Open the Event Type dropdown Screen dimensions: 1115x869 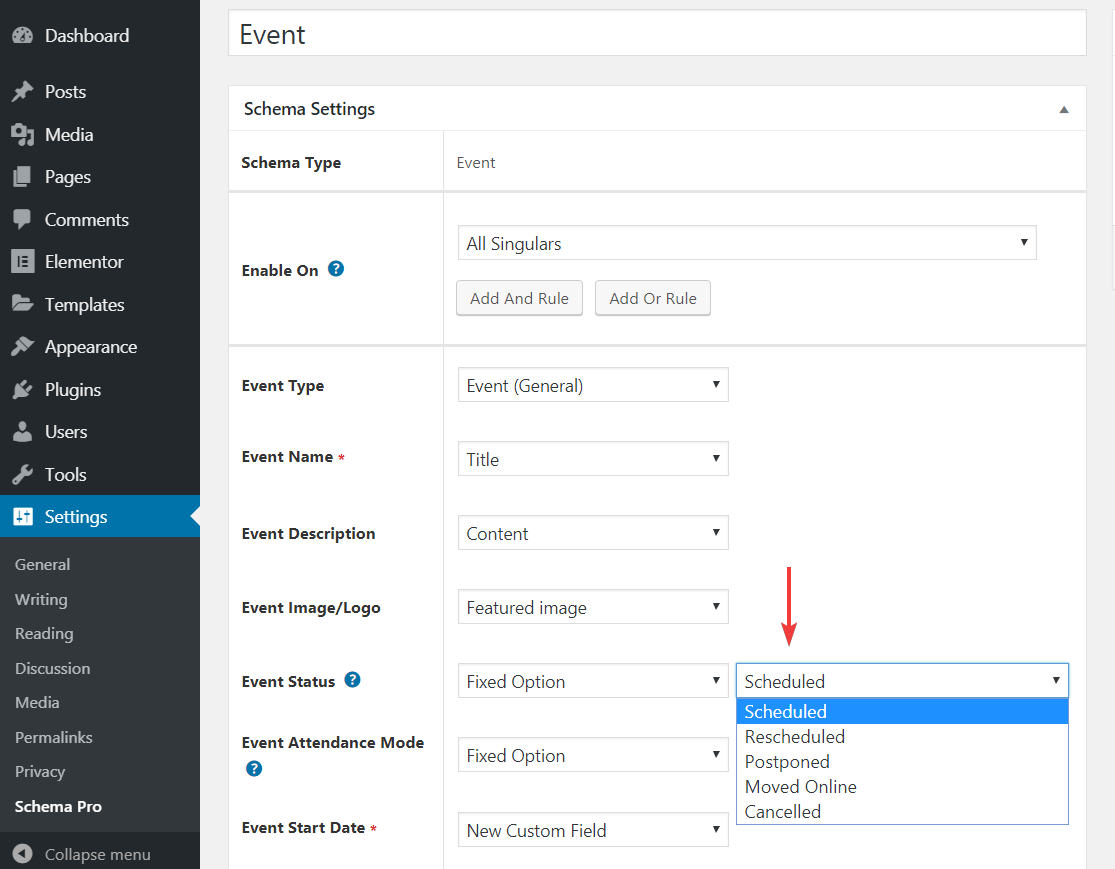pyautogui.click(x=593, y=385)
